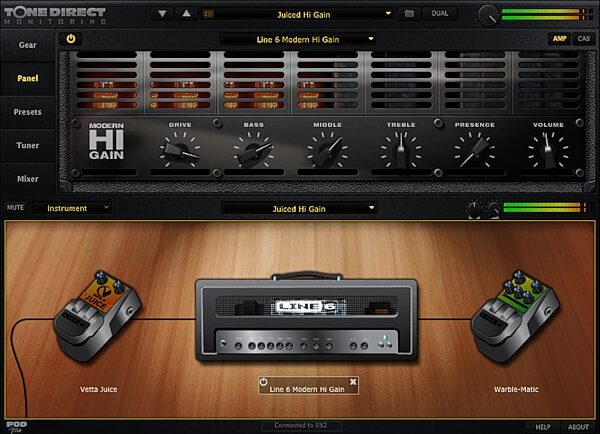Open the Mixer tab
Image resolution: width=600 pixels, height=434 pixels.
28,179
